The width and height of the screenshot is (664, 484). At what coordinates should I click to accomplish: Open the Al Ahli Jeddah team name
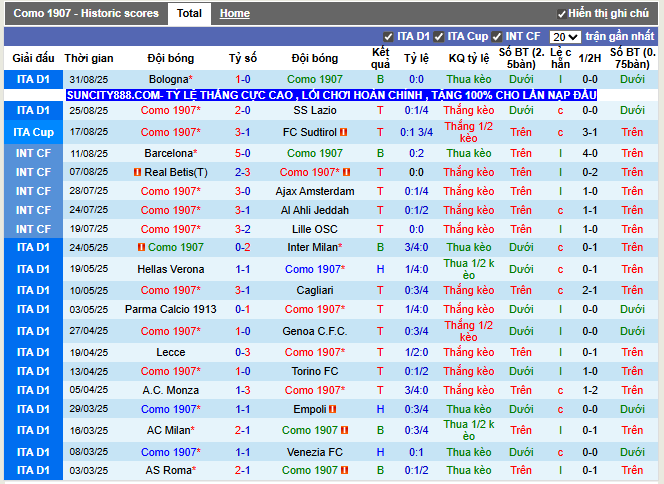[x=315, y=210]
